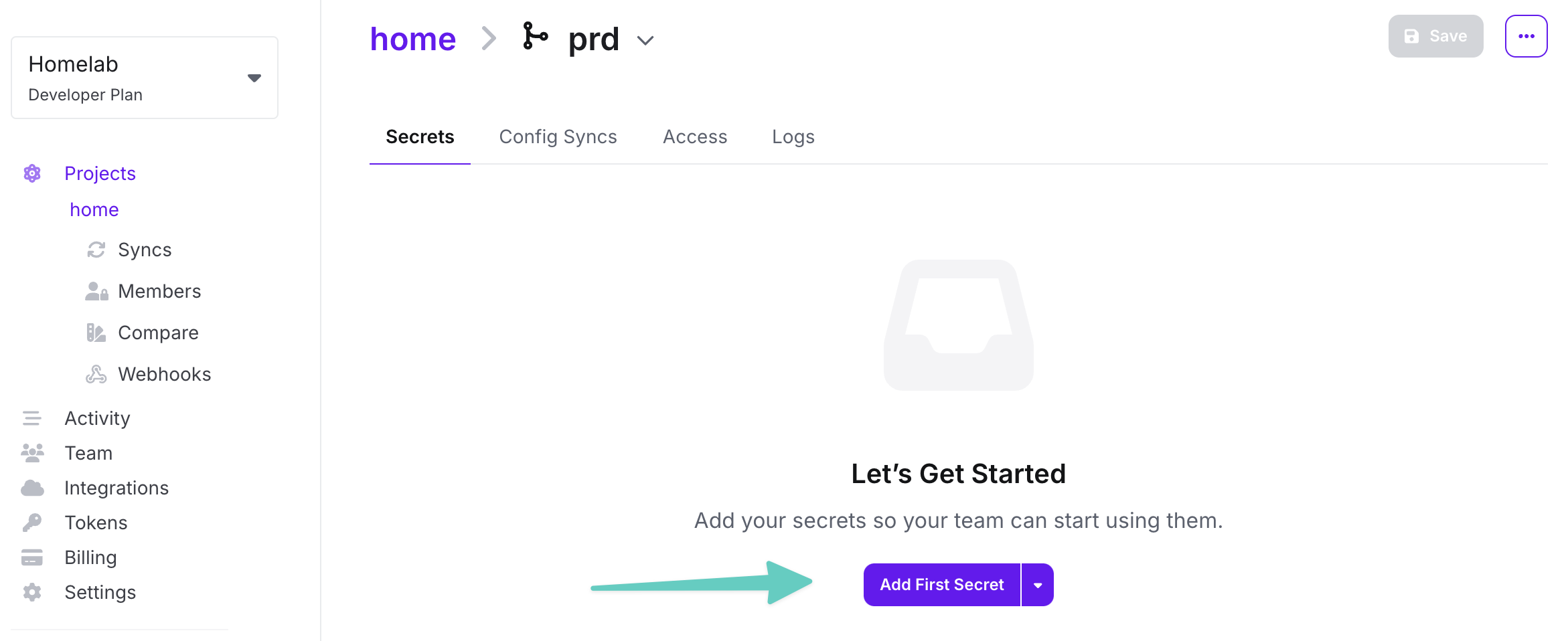Click the Tokens key icon
Viewport: 1568px width, 641px height.
pyautogui.click(x=31, y=523)
